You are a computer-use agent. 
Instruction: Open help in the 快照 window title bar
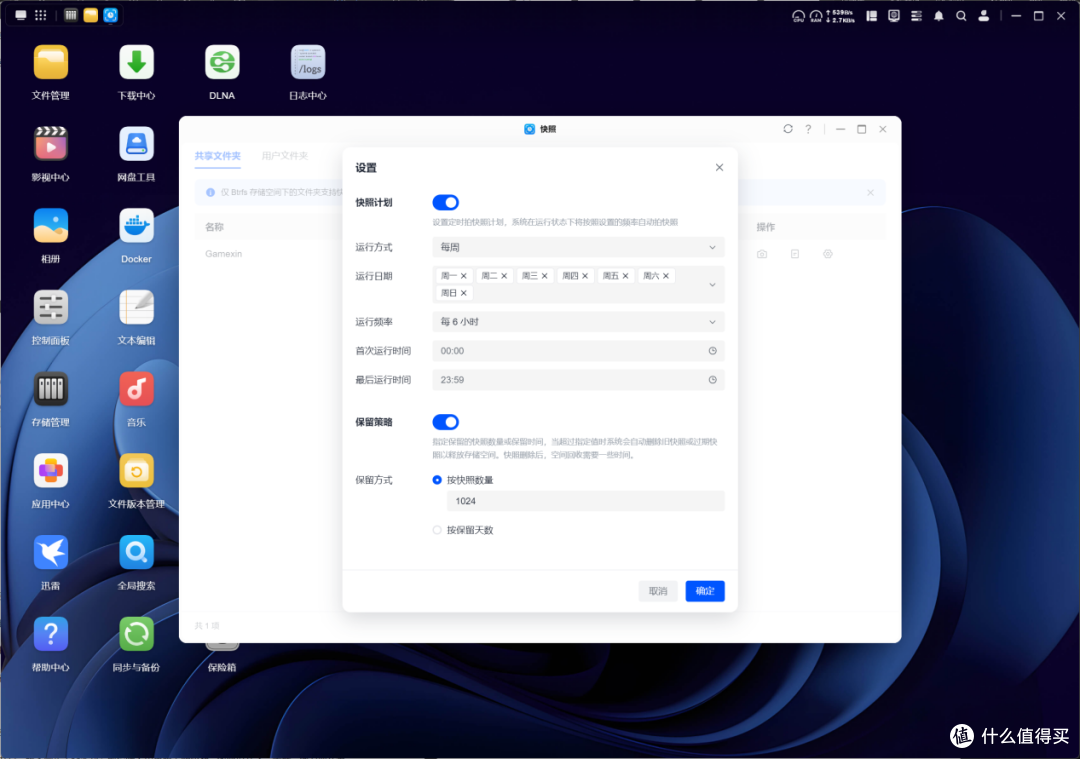click(808, 129)
